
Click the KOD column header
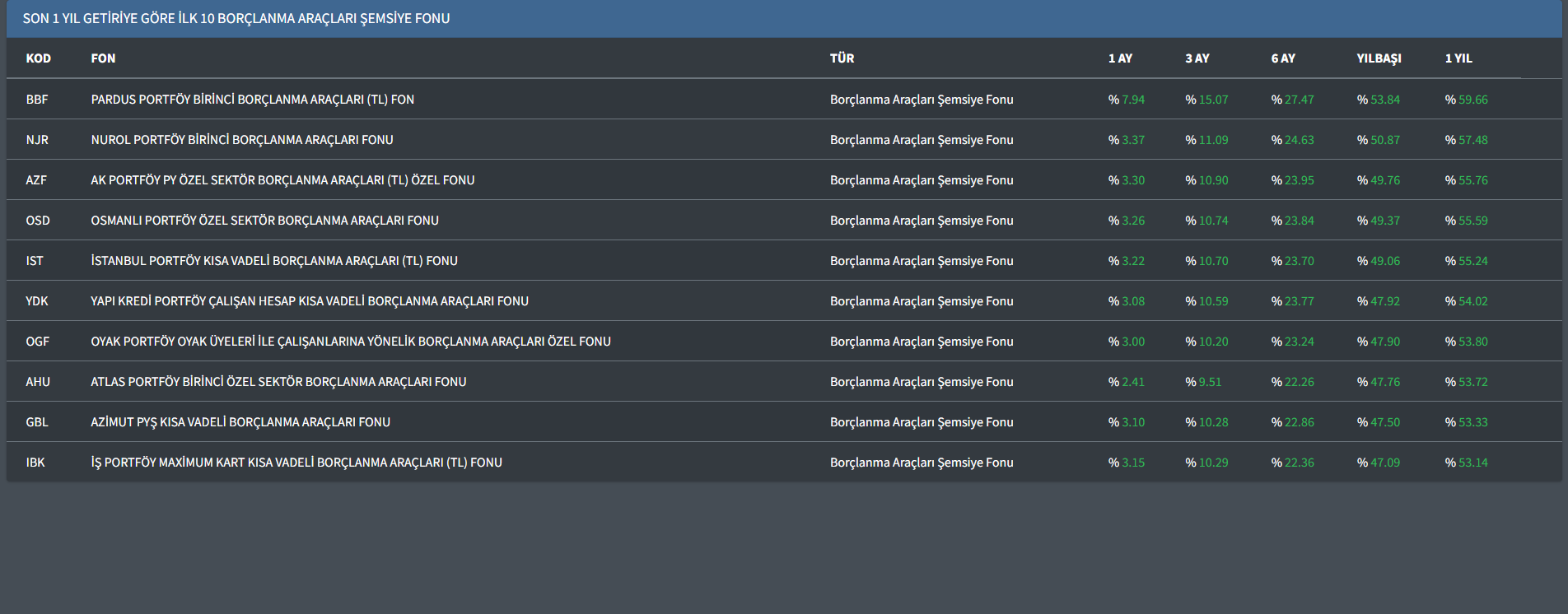point(38,58)
